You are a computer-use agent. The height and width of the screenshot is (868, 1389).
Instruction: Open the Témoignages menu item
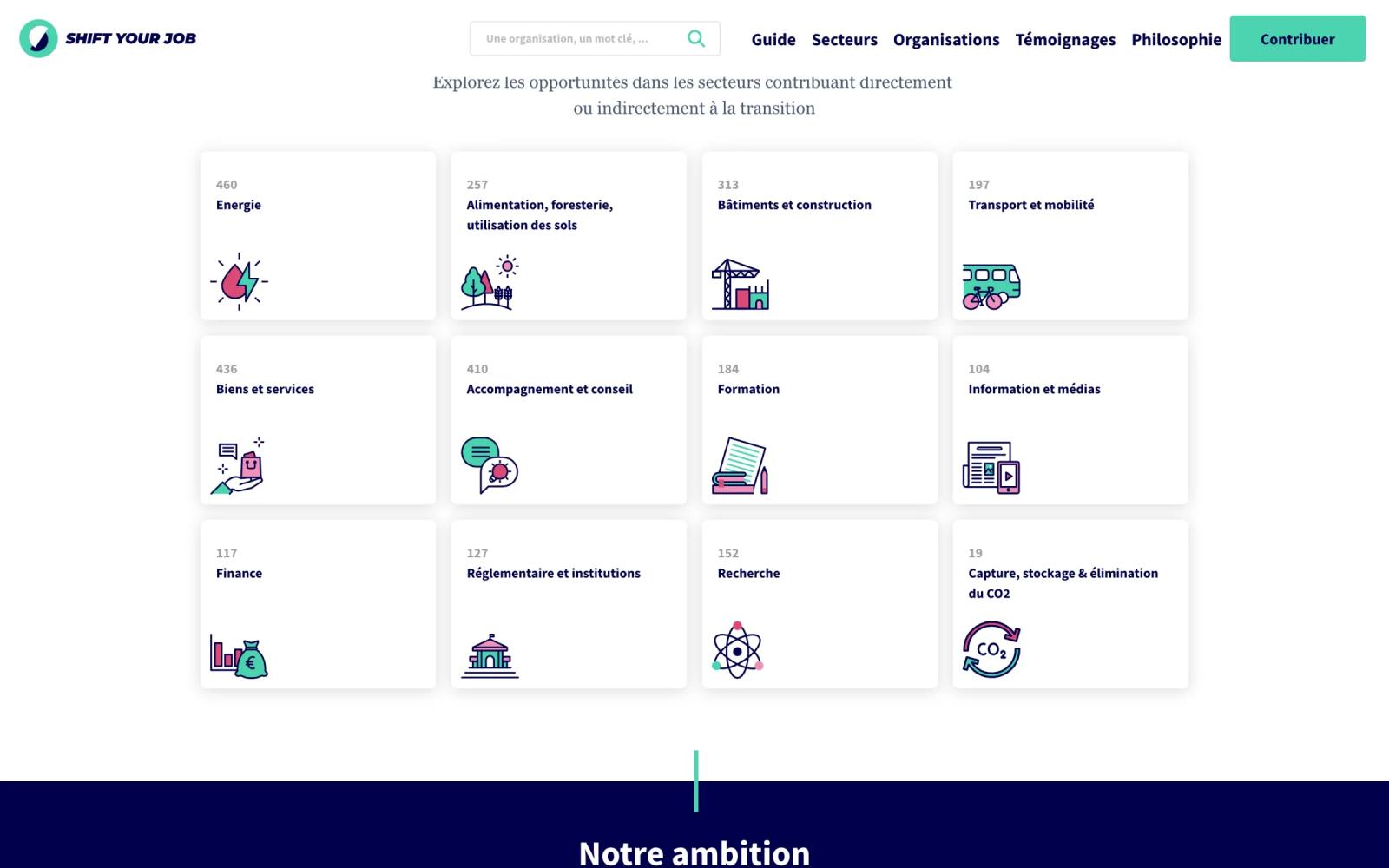(x=1065, y=39)
